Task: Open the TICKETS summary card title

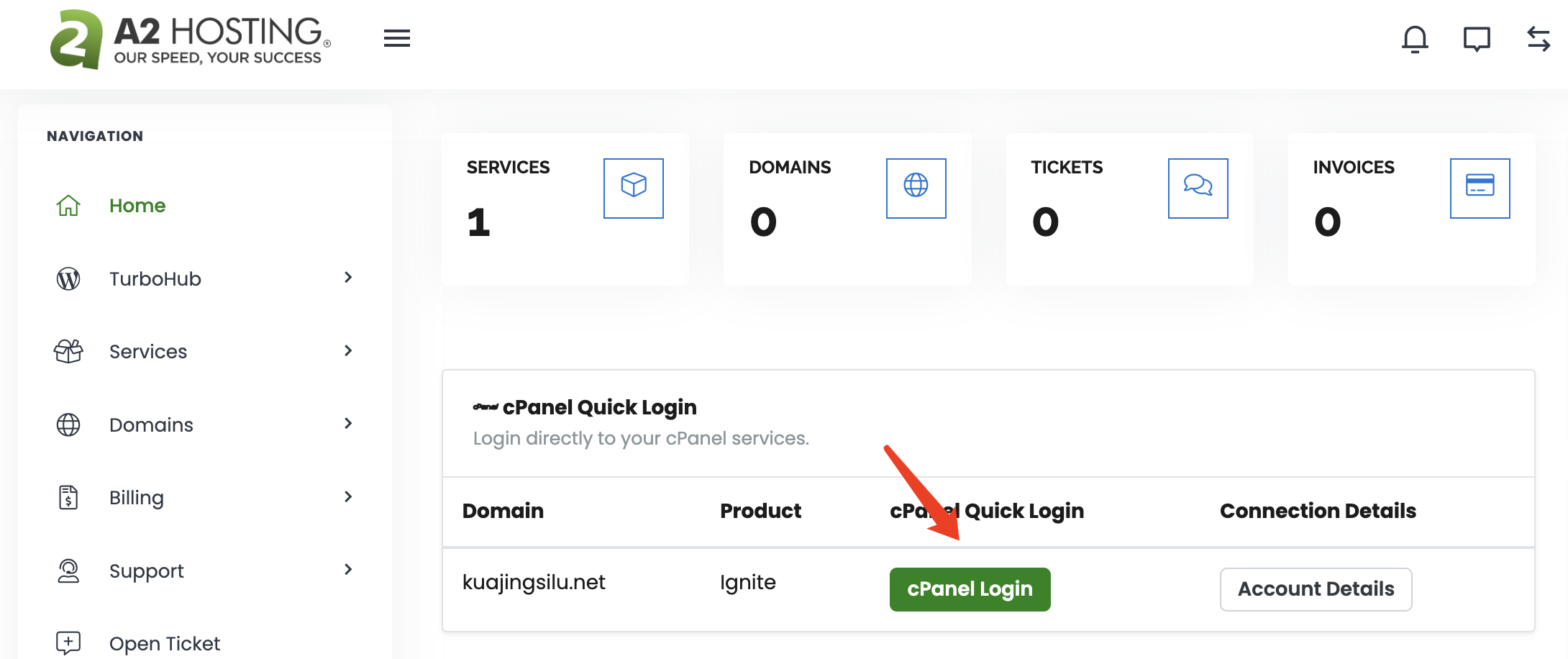Action: coord(1067,168)
